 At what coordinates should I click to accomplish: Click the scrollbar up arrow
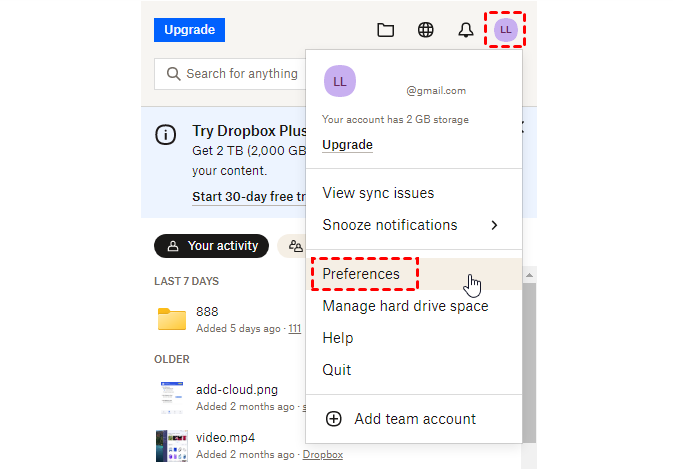pyautogui.click(x=529, y=275)
